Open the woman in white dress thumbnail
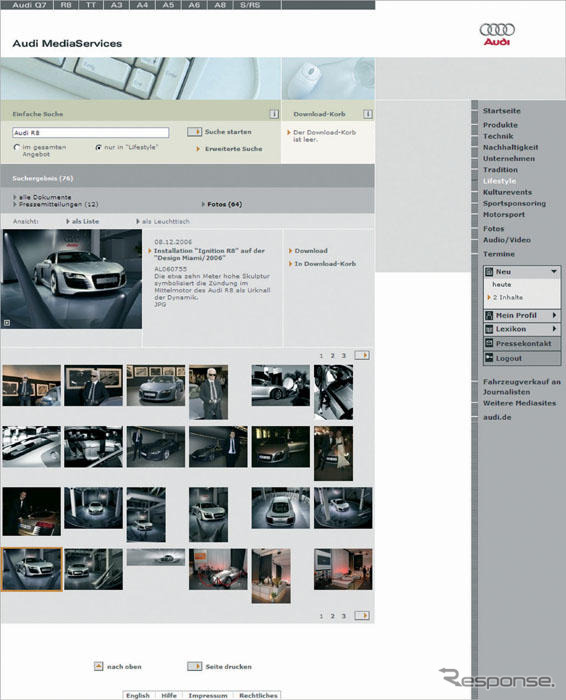The image size is (566, 700). click(x=333, y=453)
